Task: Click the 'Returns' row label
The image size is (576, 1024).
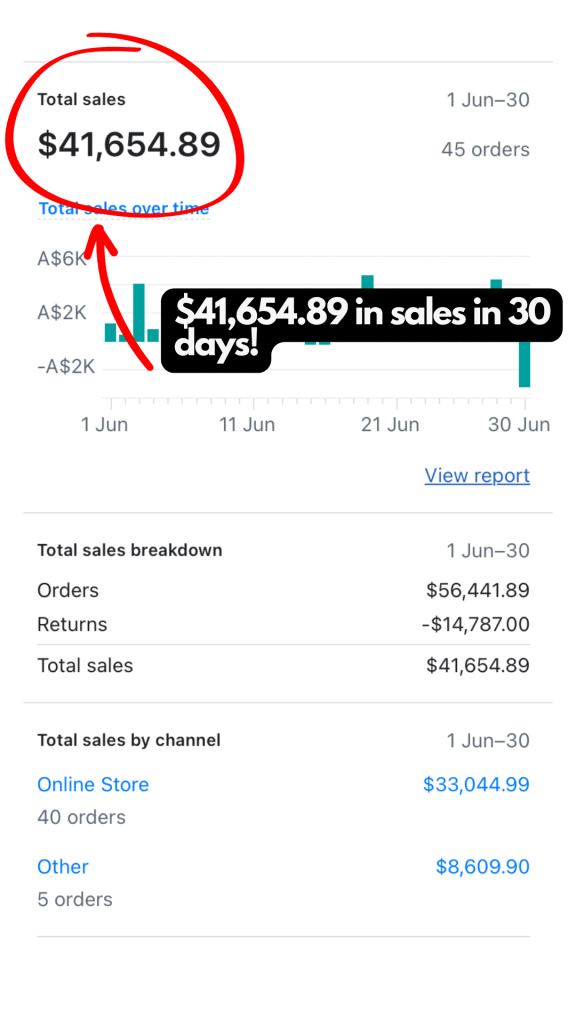Action: pos(72,624)
